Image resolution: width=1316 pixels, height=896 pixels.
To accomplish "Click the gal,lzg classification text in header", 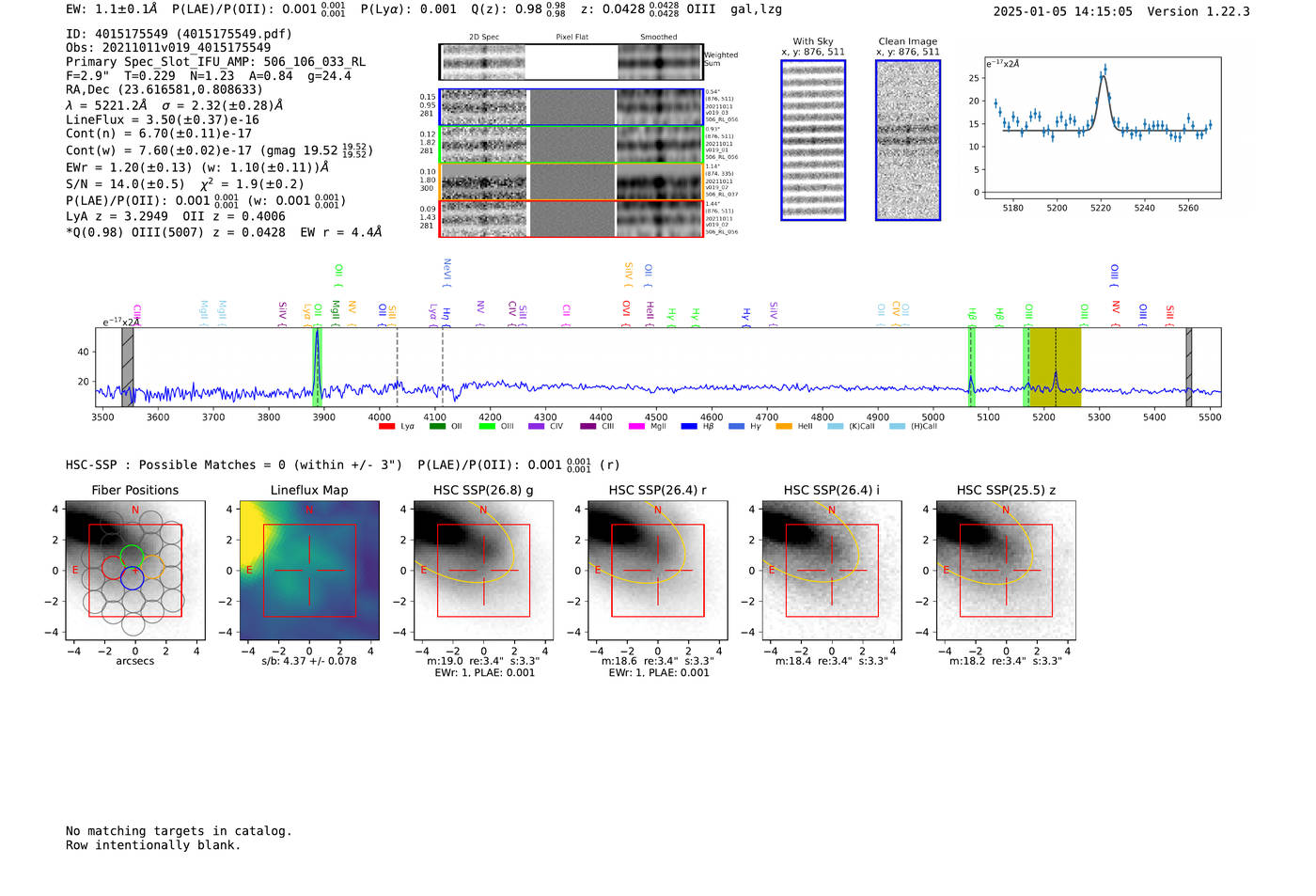I will 756,9.
